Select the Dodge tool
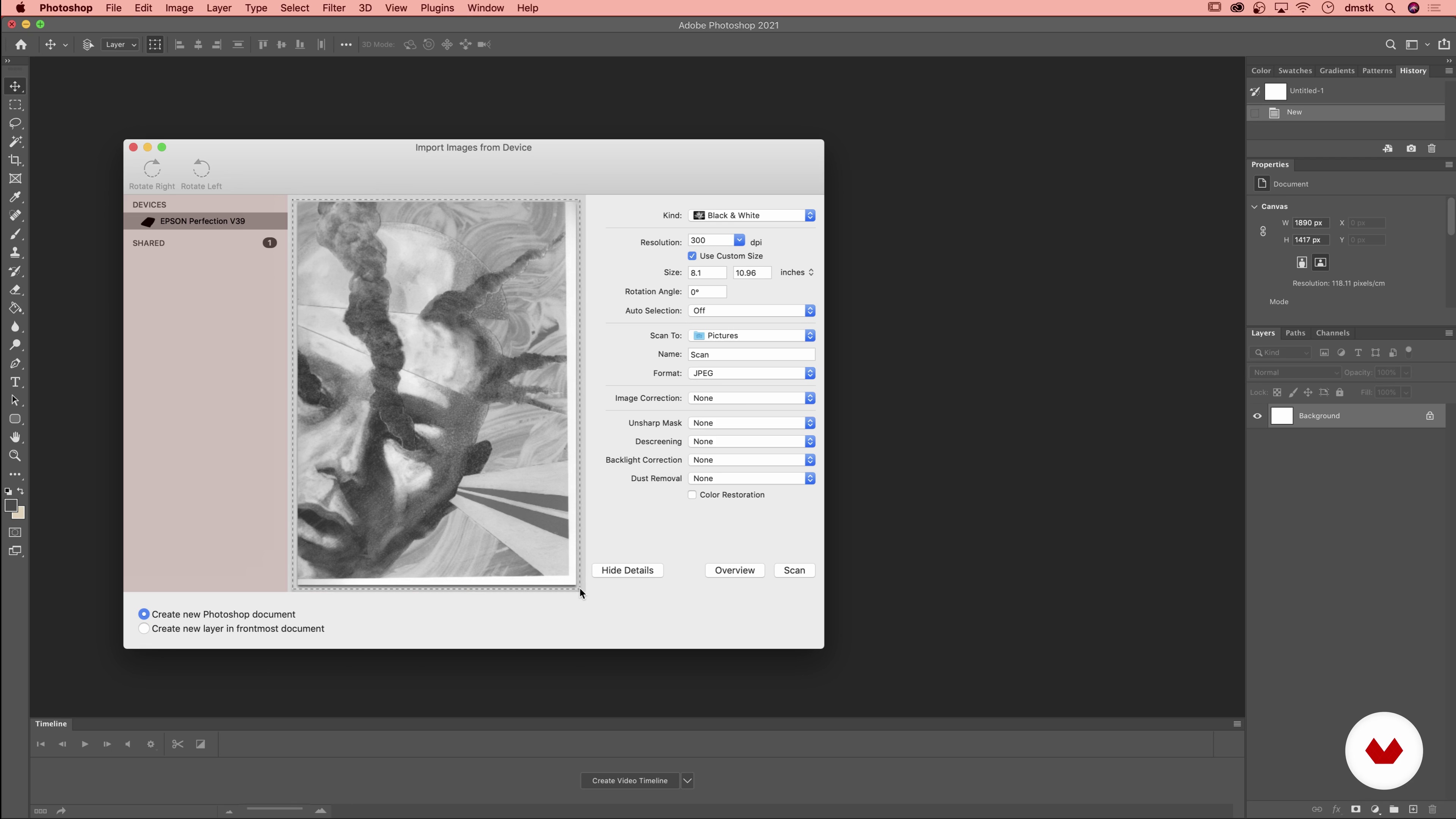This screenshot has width=1456, height=819. (x=15, y=345)
